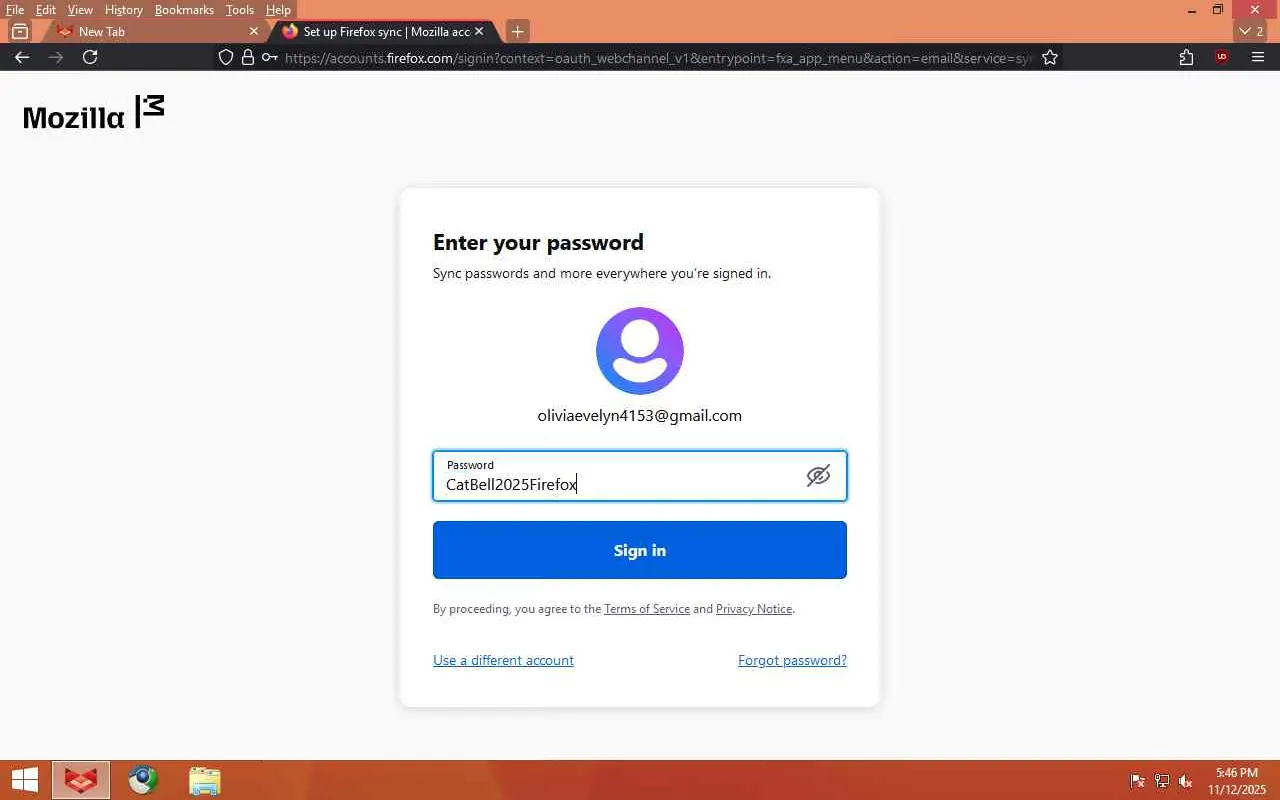Viewport: 1280px width, 800px height.
Task: Click the Forgot password? link
Action: coord(792,660)
